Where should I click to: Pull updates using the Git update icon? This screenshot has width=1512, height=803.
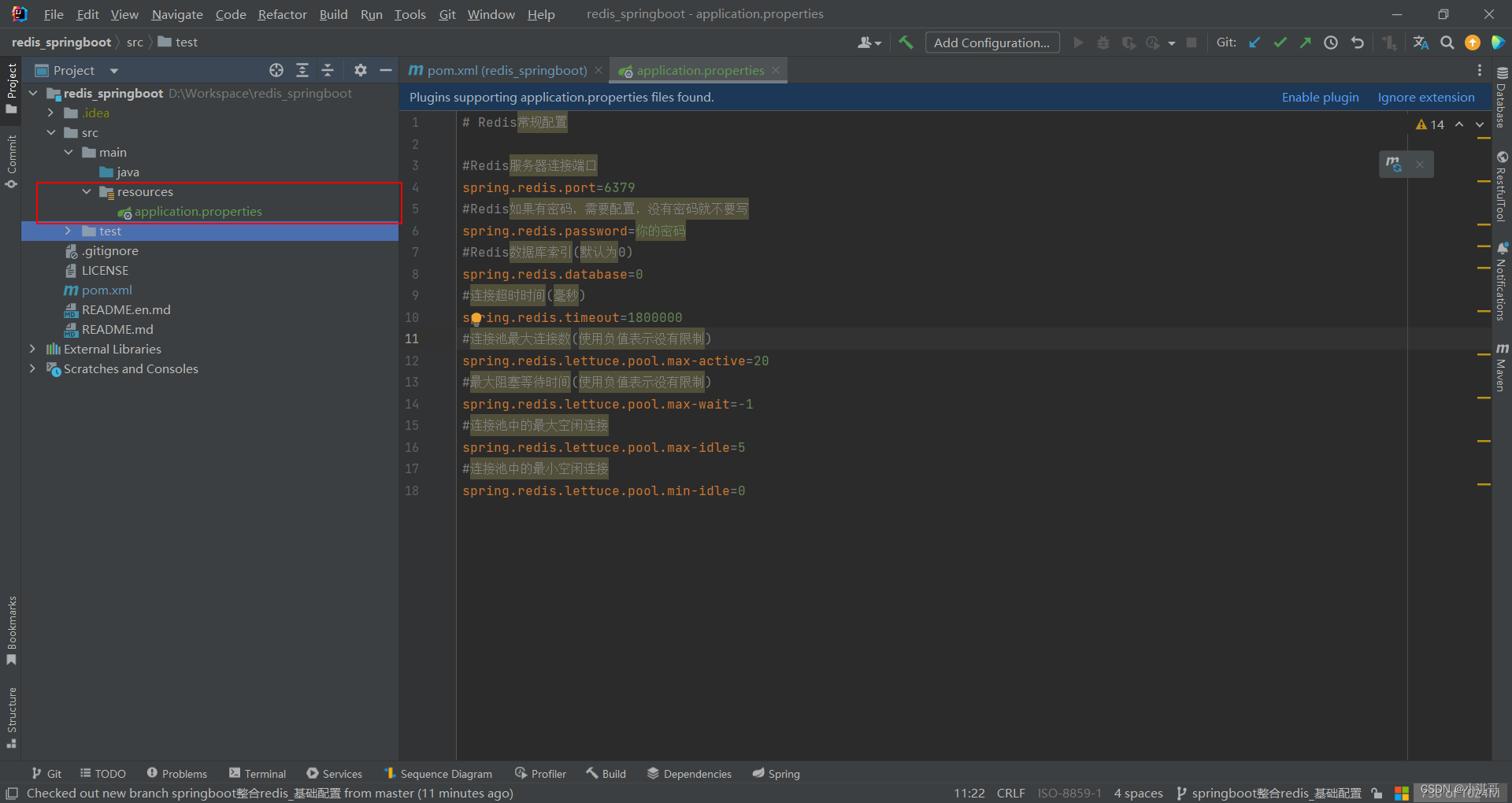pyautogui.click(x=1254, y=43)
